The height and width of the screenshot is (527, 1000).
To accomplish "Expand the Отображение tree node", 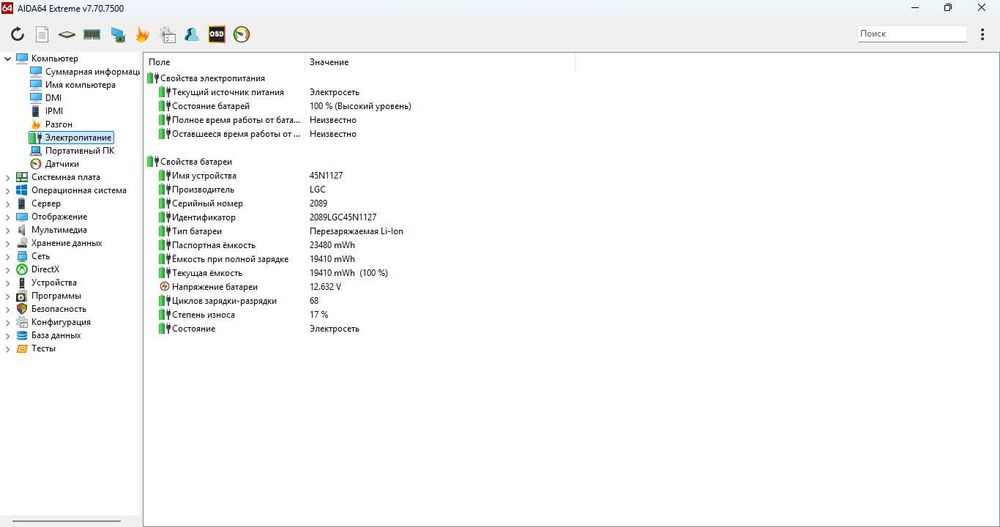I will (8, 217).
